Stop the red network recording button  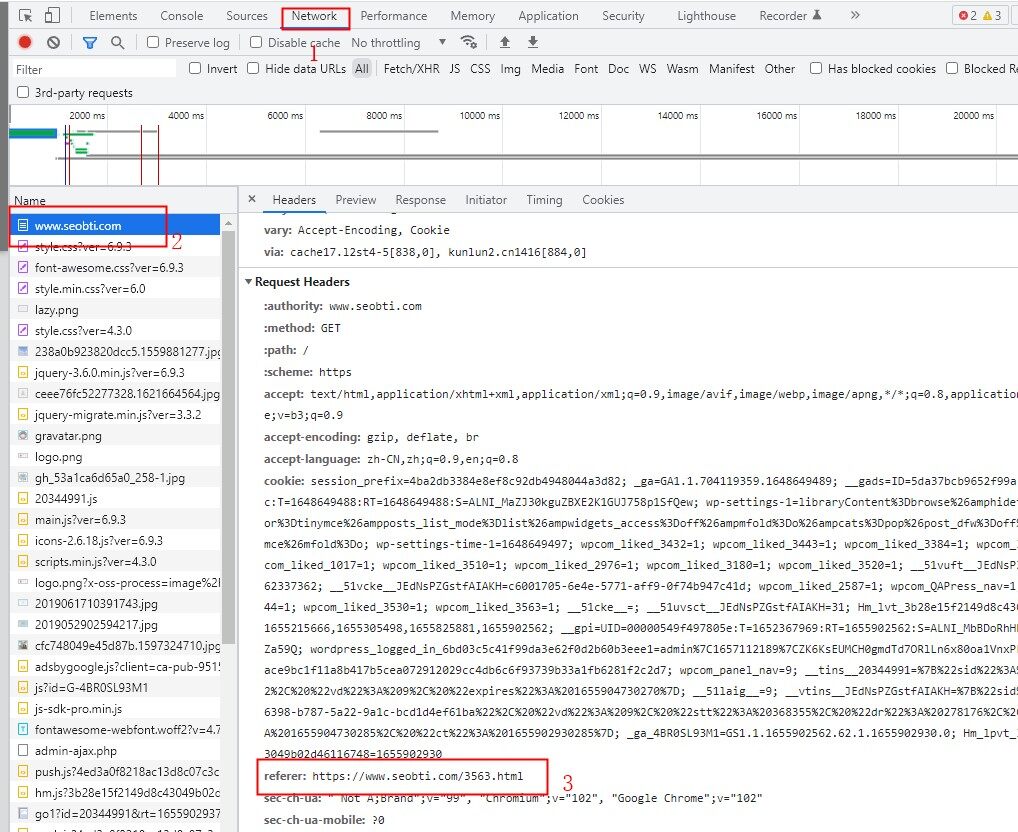click(x=23, y=42)
